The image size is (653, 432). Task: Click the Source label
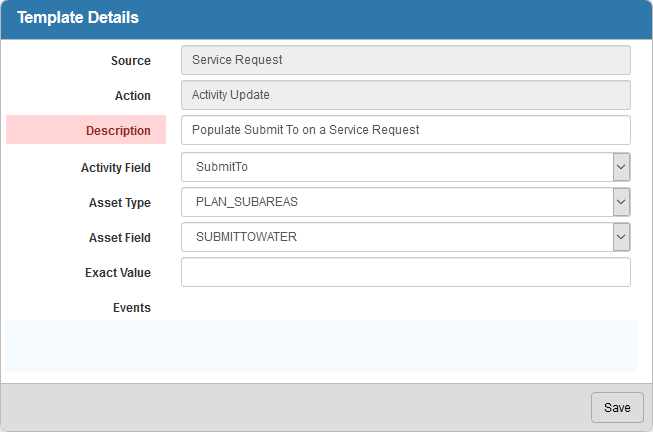coord(131,60)
